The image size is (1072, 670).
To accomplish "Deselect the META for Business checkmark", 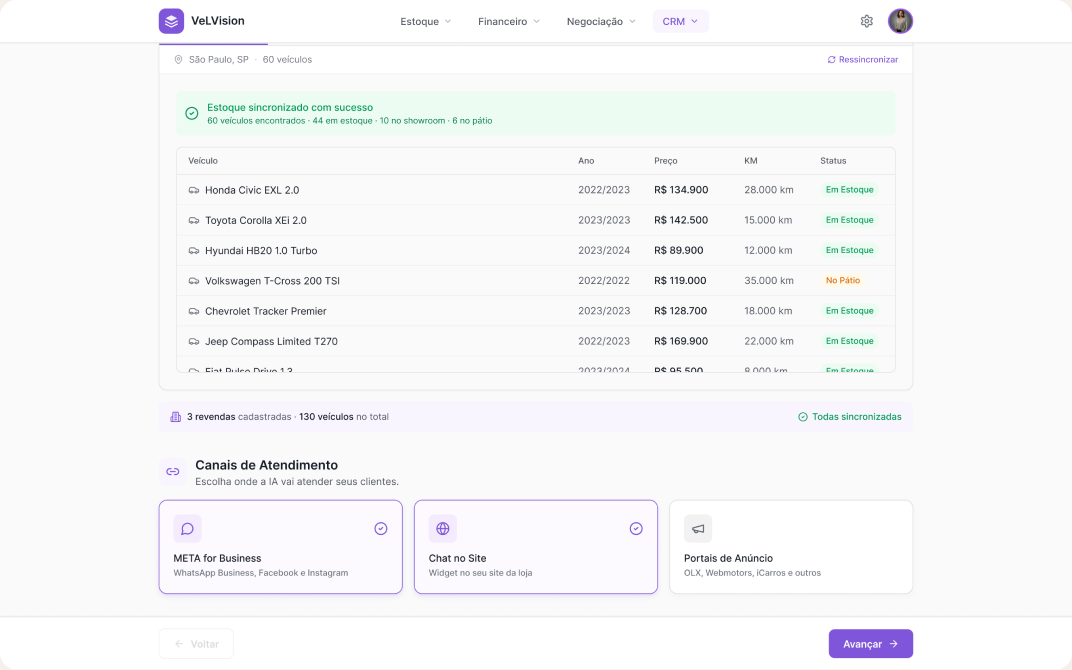I will tap(381, 528).
